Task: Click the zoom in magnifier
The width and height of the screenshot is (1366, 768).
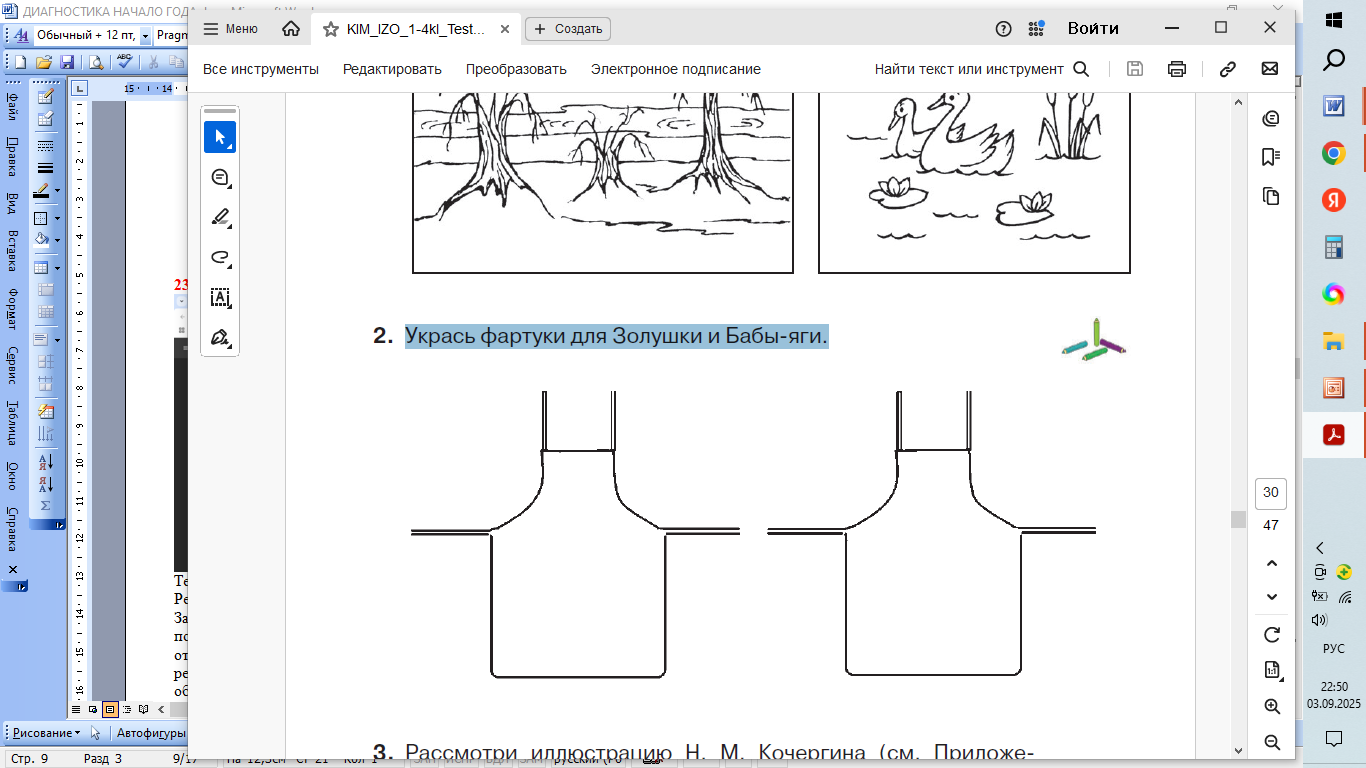Action: tap(1272, 706)
